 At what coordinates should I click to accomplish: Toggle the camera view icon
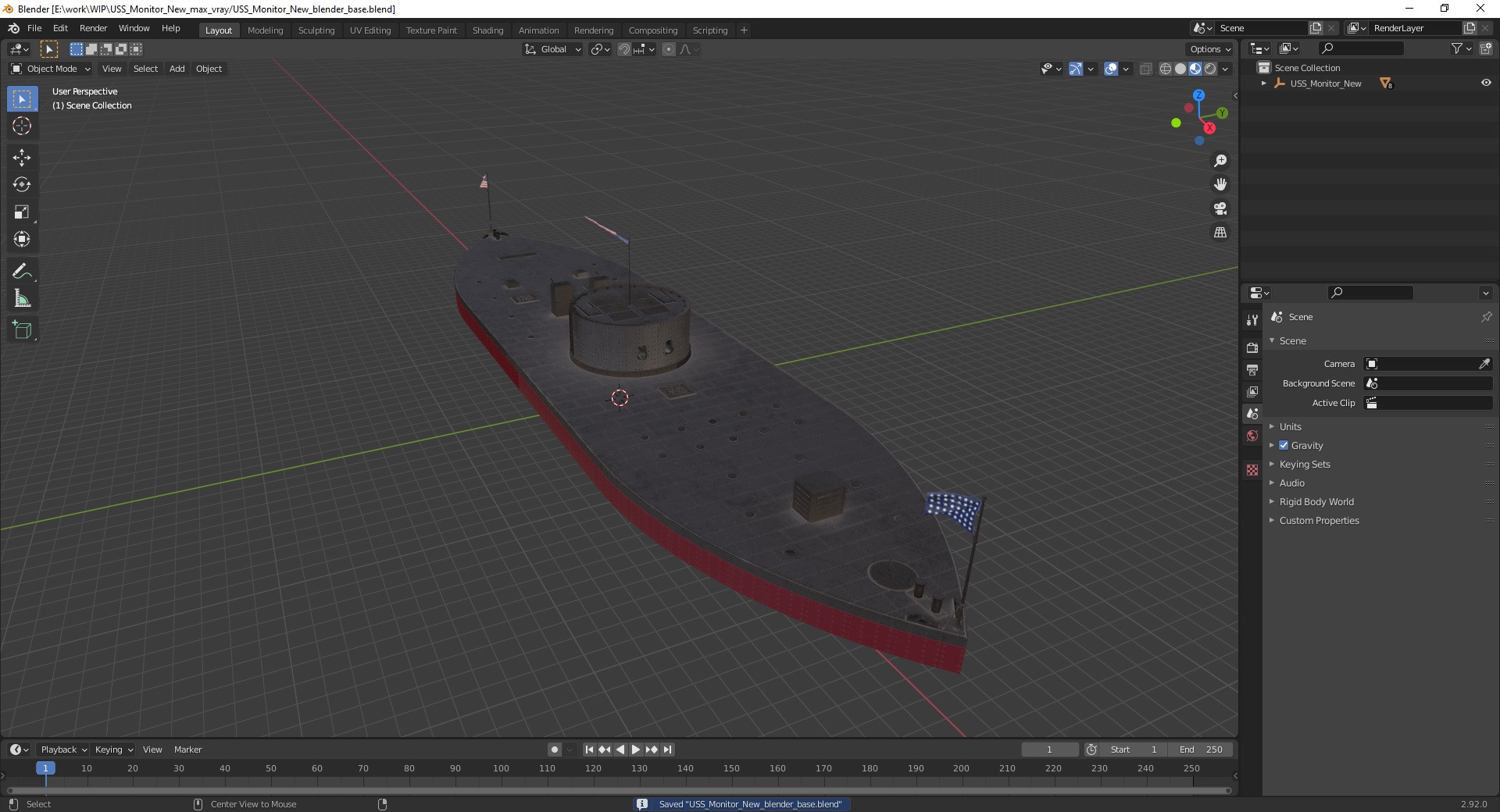coord(1220,208)
